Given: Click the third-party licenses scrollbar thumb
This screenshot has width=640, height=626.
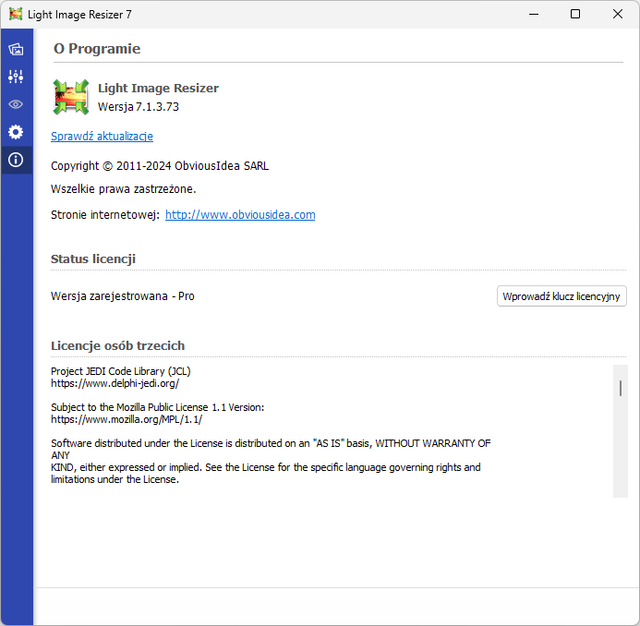Looking at the screenshot, I should pos(620,388).
